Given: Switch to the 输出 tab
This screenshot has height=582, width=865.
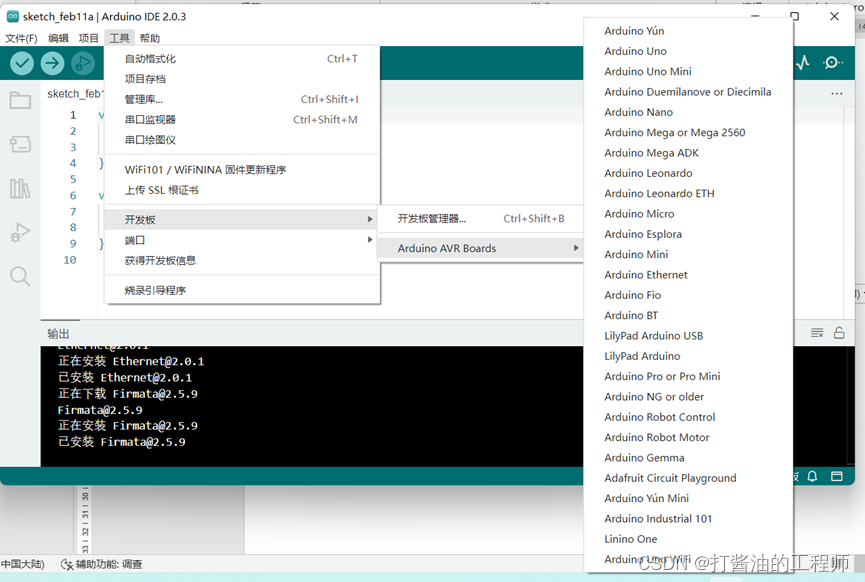Looking at the screenshot, I should tap(58, 332).
